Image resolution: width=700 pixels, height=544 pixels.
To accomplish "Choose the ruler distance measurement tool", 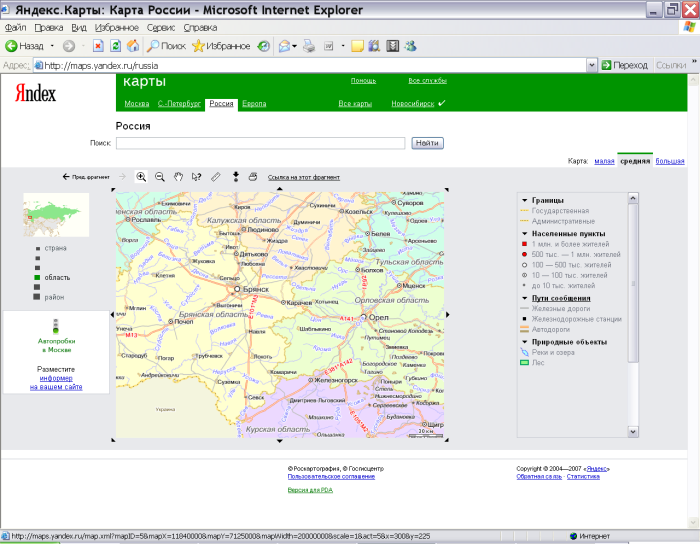I will [x=215, y=176].
